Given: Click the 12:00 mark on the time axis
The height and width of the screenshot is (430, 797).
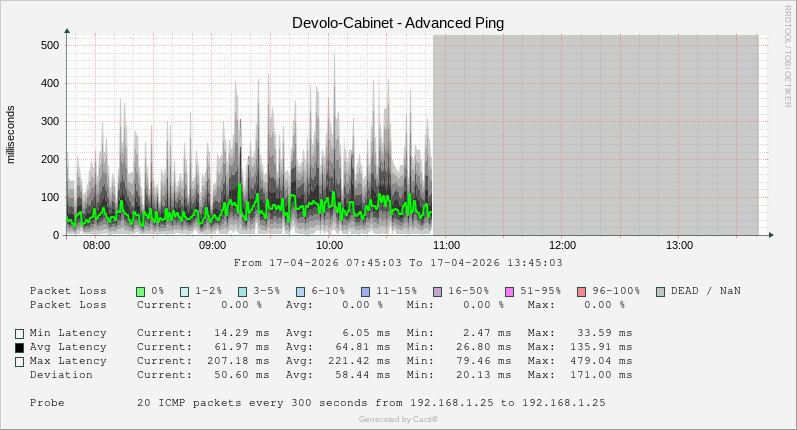Looking at the screenshot, I should tap(563, 246).
